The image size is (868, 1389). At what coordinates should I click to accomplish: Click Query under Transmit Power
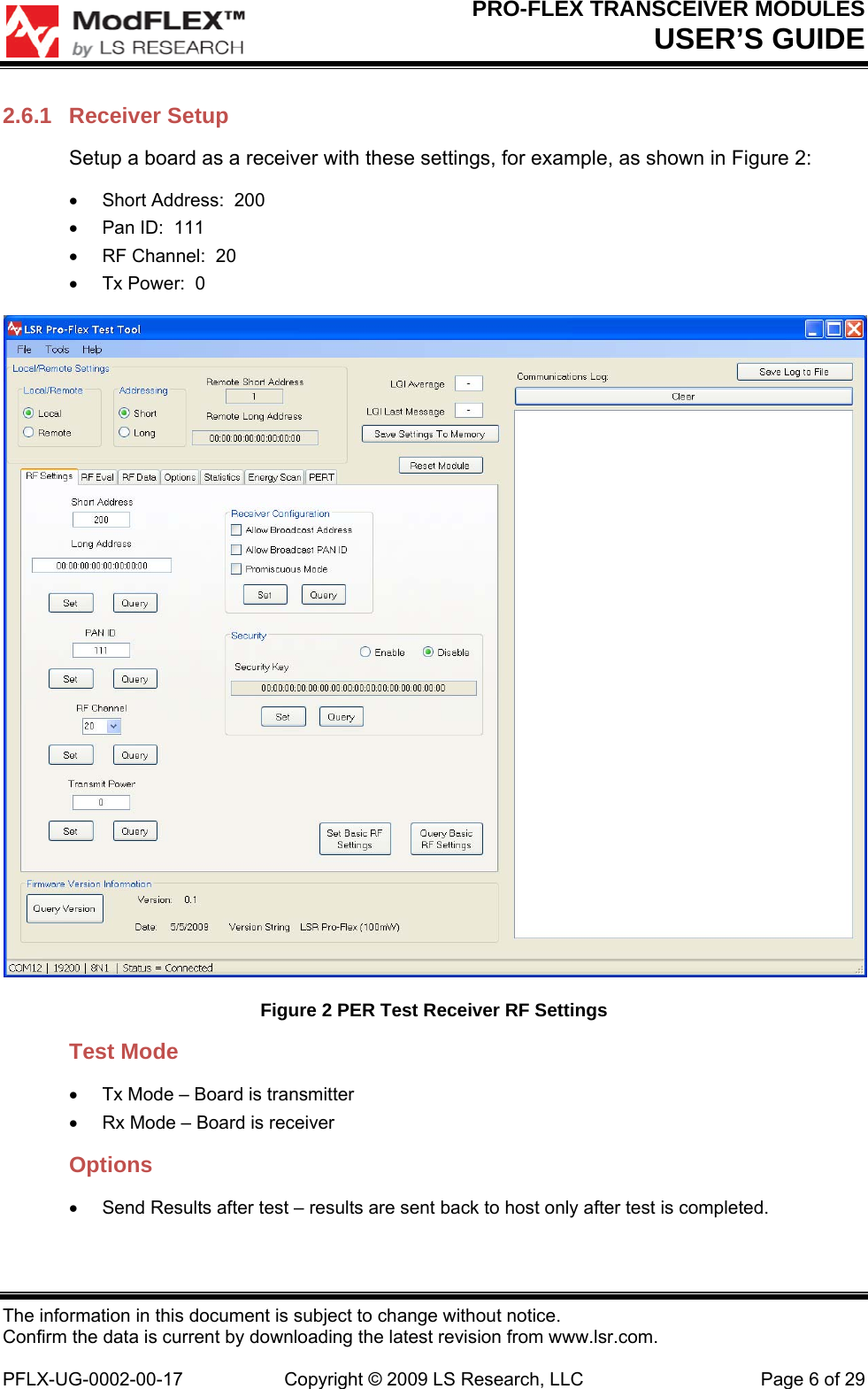coord(135,831)
